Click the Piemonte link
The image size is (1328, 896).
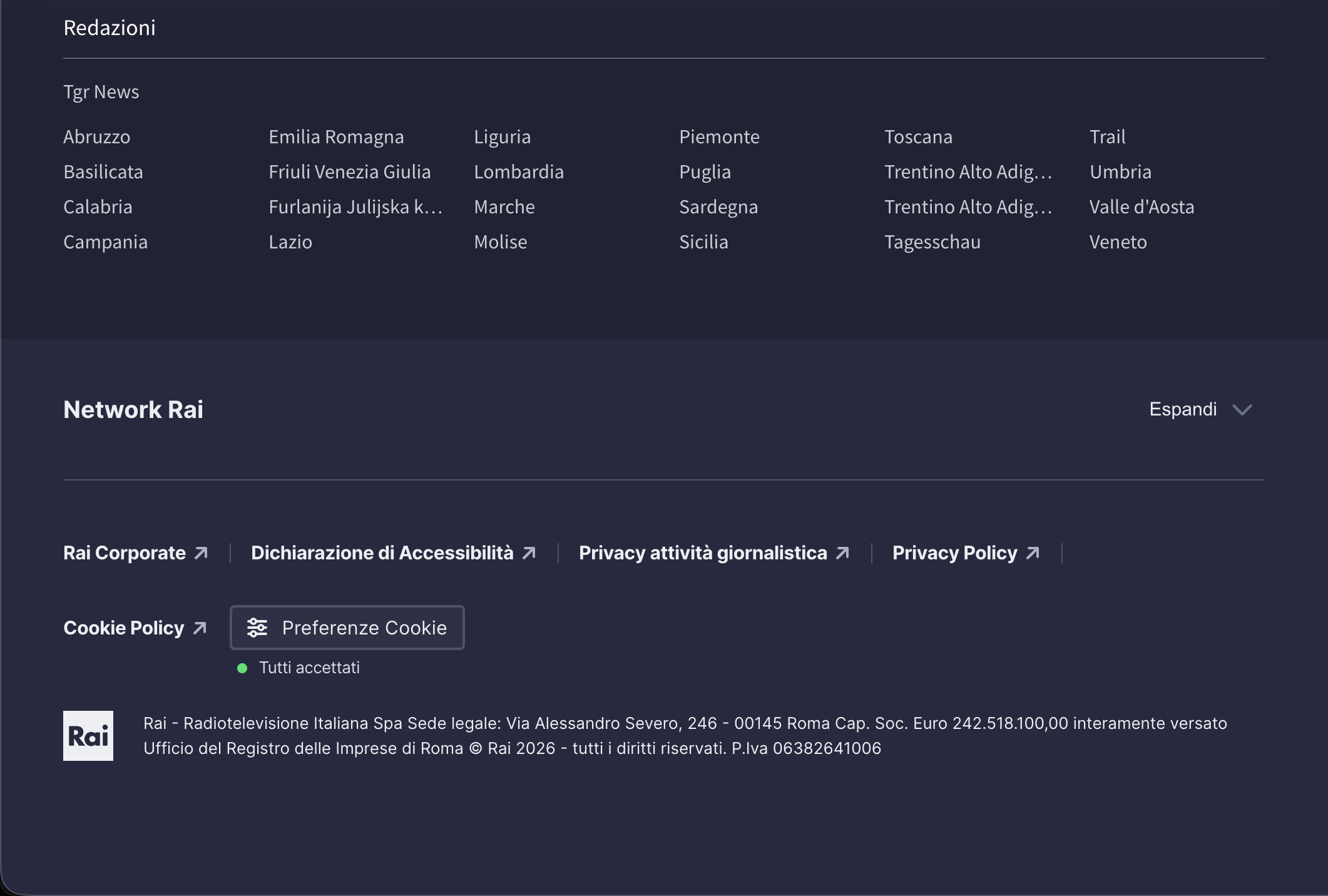pos(719,137)
